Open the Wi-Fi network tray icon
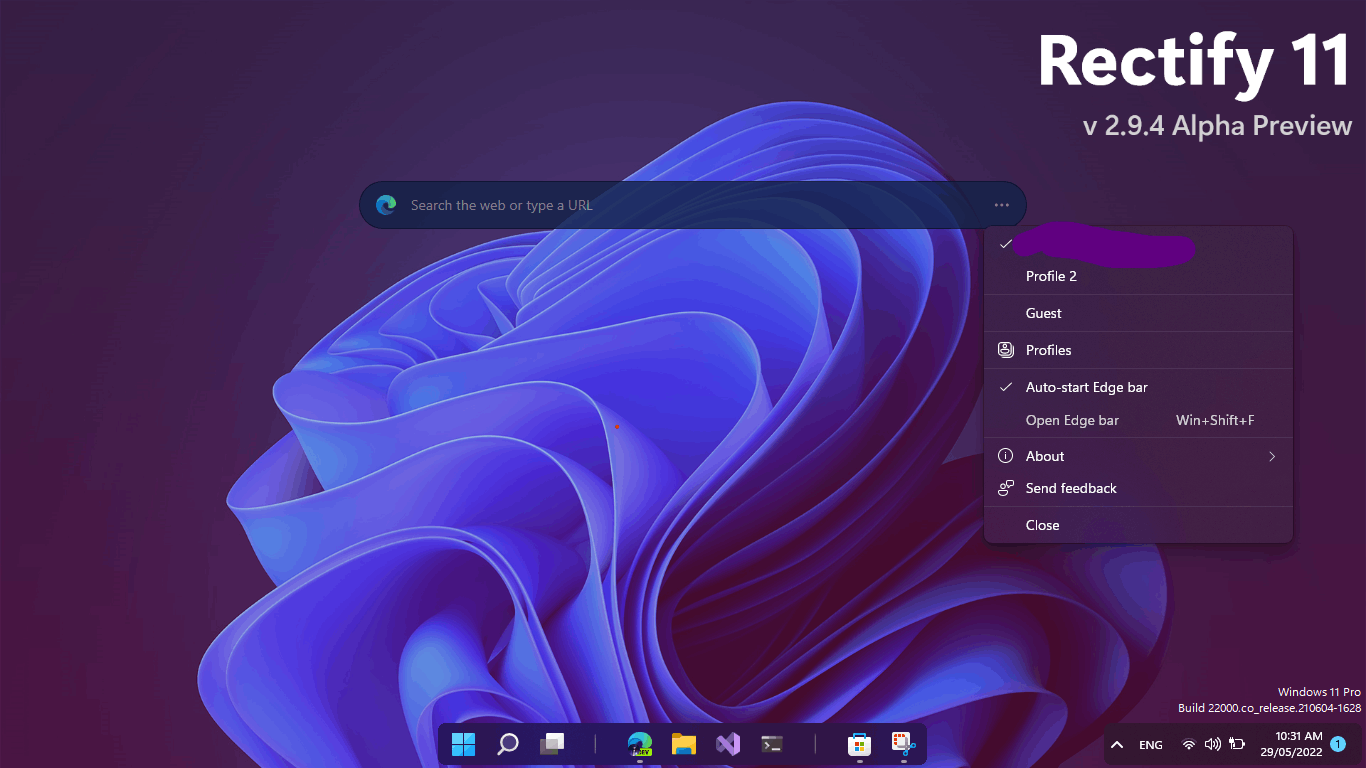 1188,745
